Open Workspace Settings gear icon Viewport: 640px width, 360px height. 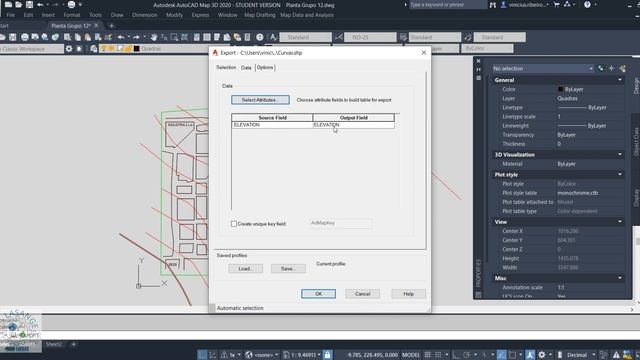point(69,49)
